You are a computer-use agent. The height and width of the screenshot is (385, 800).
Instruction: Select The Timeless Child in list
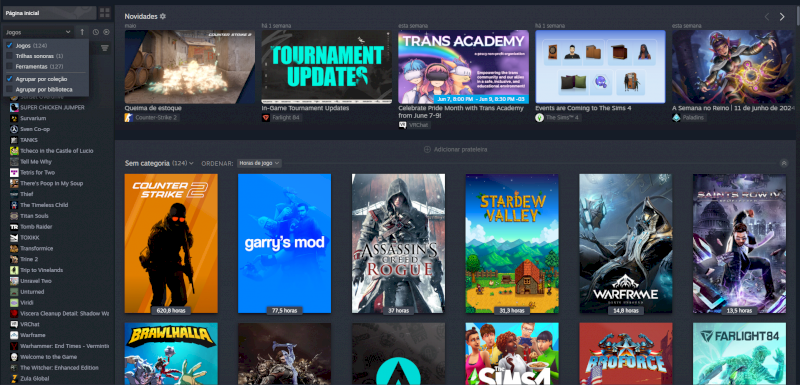coord(44,205)
